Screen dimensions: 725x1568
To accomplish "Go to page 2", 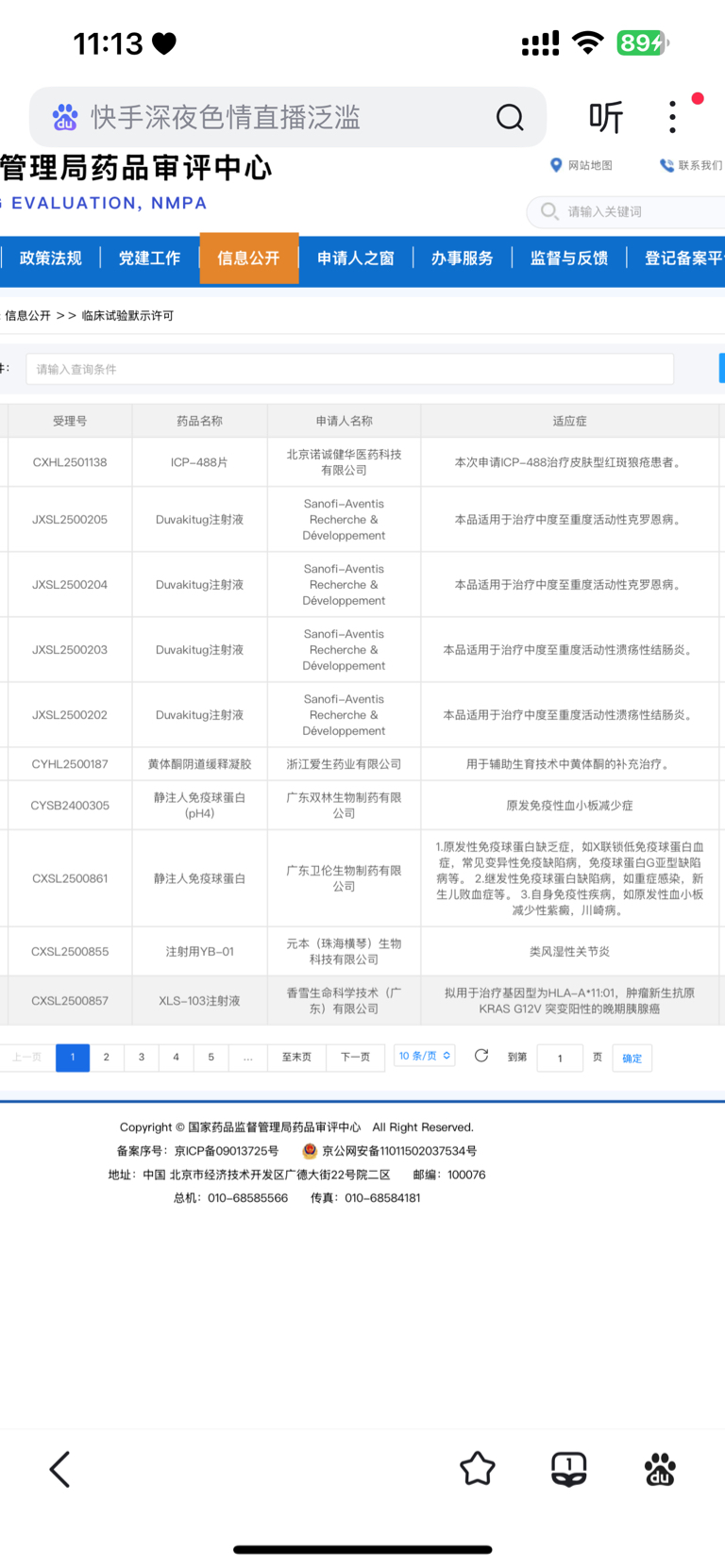I will pos(107,1058).
